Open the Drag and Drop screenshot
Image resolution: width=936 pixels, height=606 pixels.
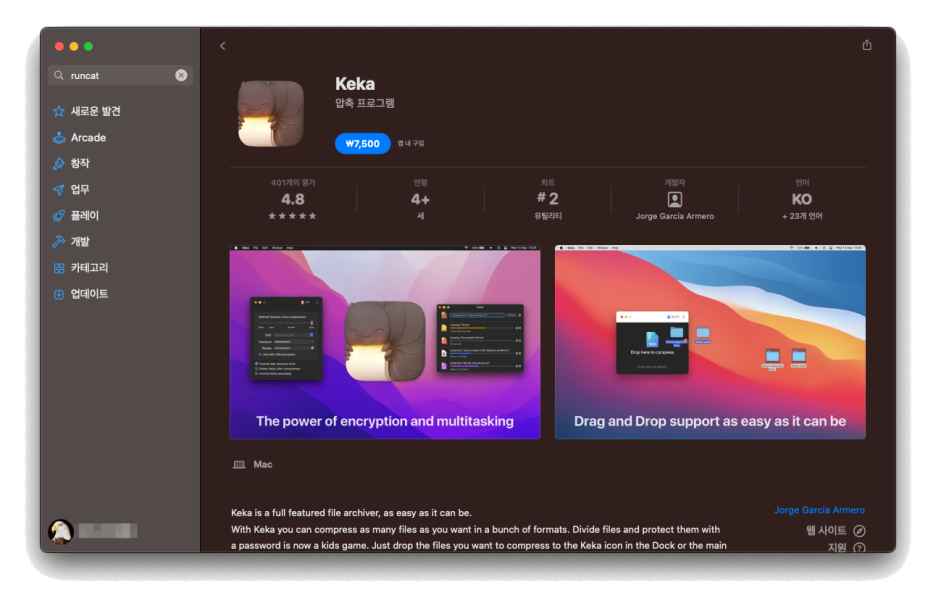[x=710, y=342]
